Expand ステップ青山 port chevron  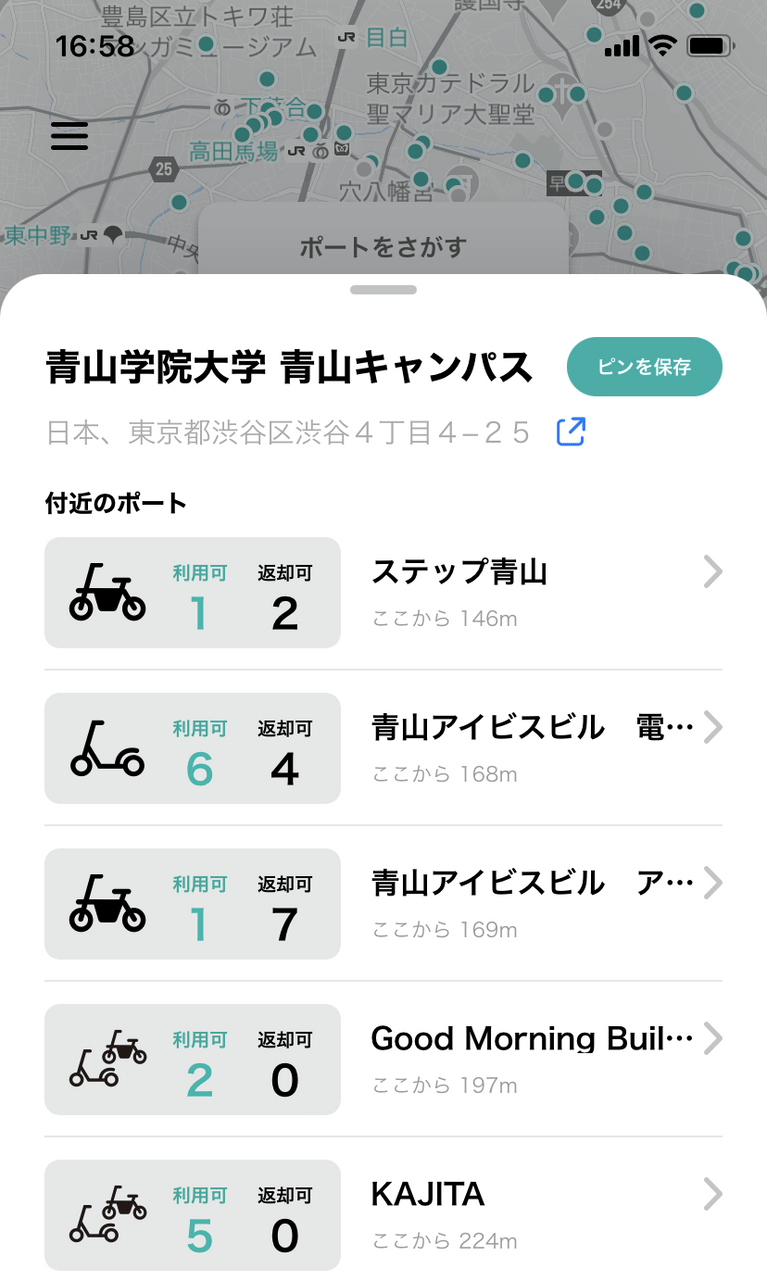coord(712,573)
